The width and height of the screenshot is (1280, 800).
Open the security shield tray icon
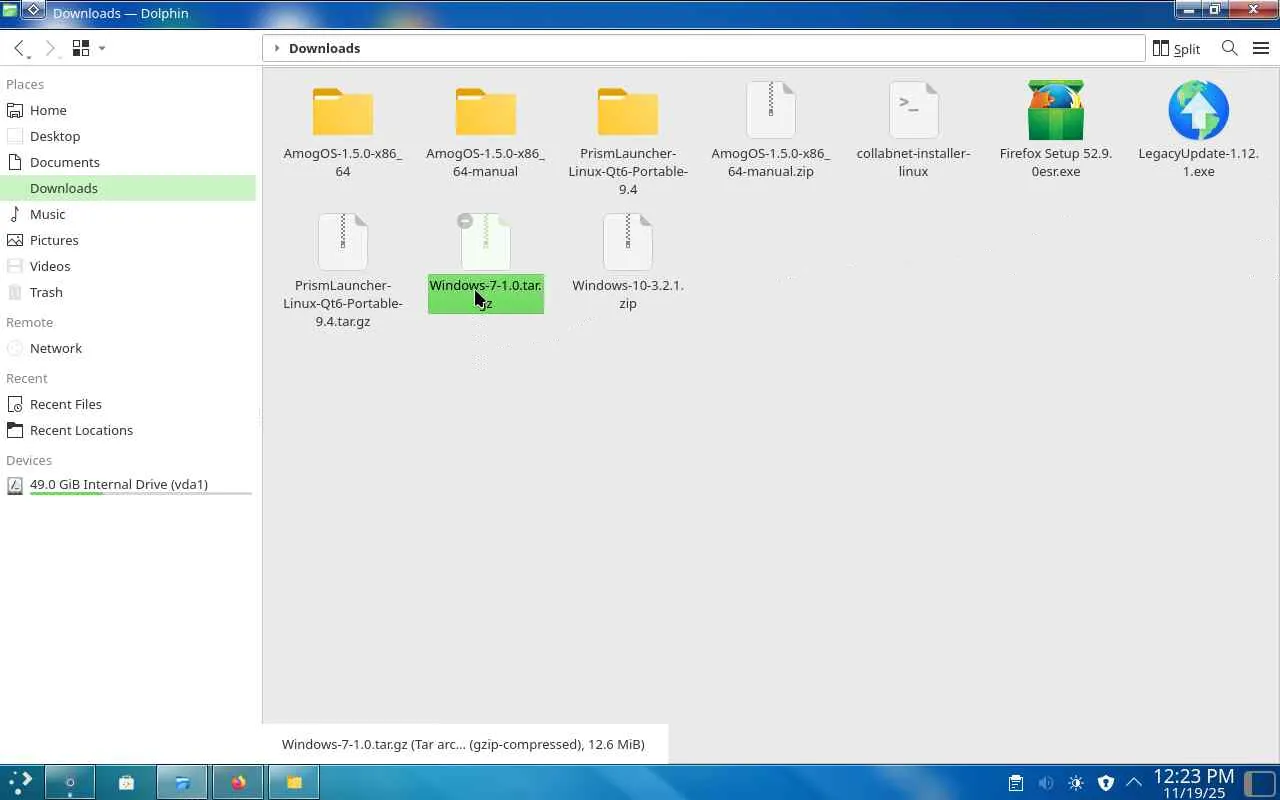coord(1105,783)
